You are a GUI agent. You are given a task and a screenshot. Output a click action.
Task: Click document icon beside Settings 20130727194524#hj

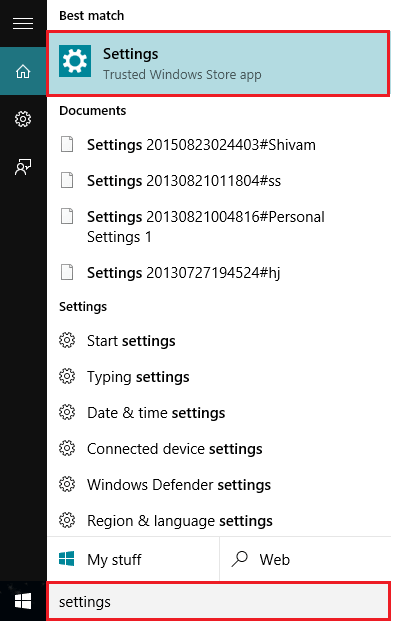coord(67,272)
